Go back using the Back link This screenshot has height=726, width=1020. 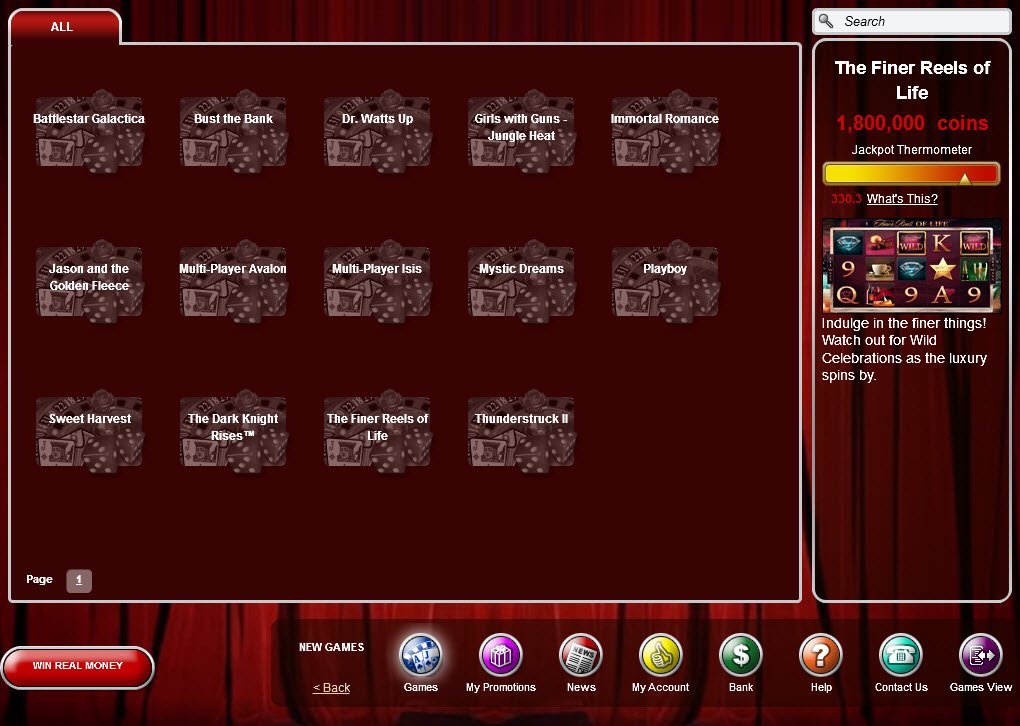tap(331, 688)
